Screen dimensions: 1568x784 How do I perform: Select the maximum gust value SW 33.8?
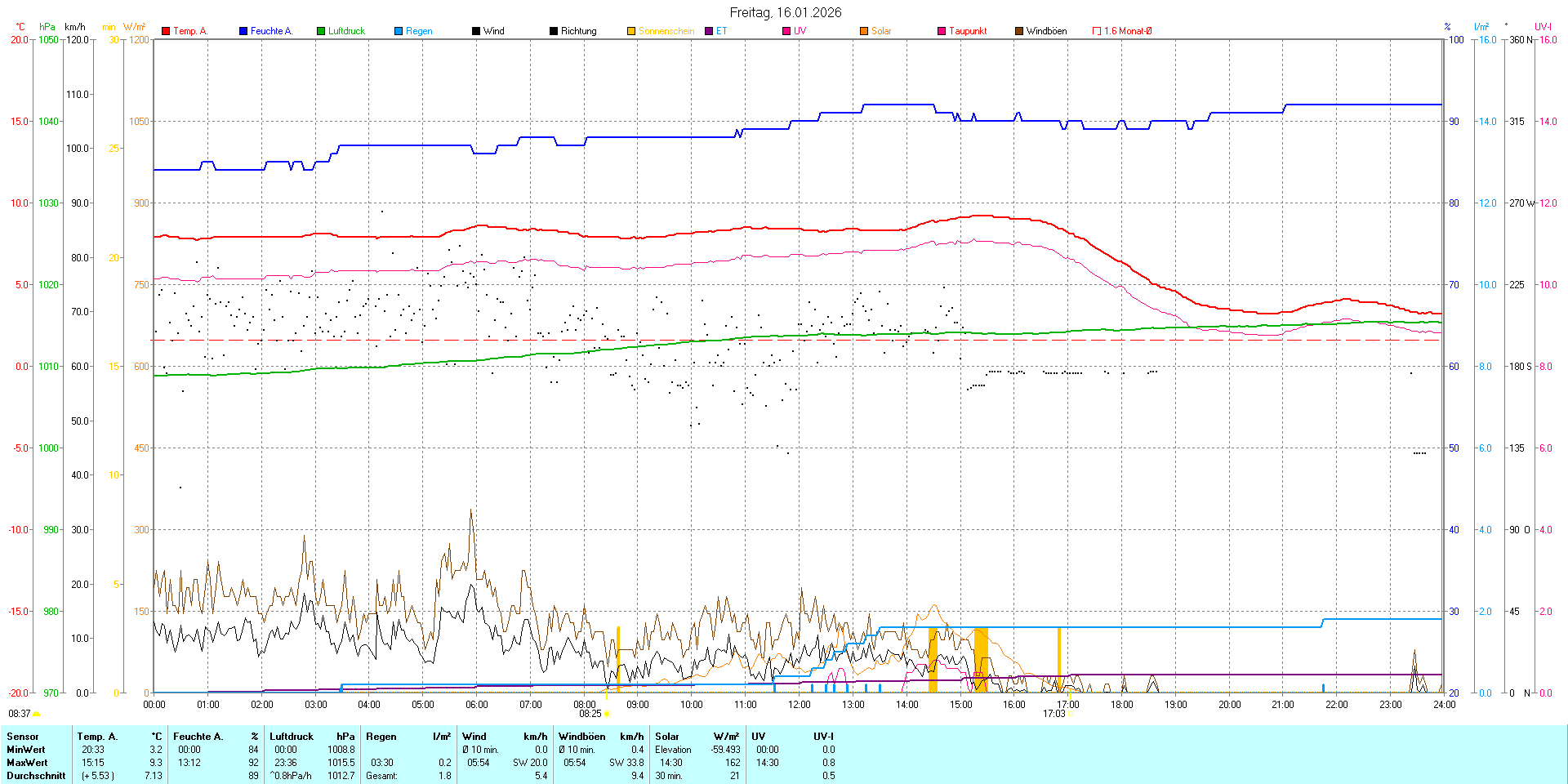[626, 763]
